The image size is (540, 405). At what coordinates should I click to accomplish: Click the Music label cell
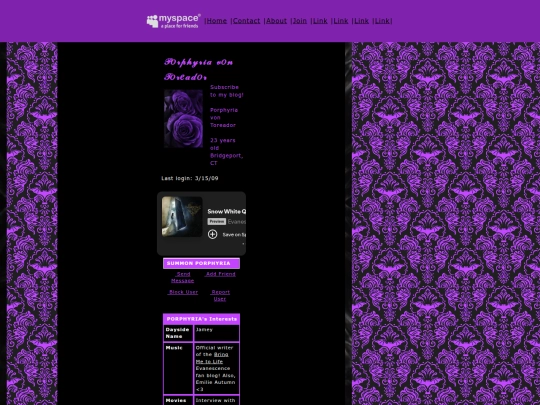178,368
